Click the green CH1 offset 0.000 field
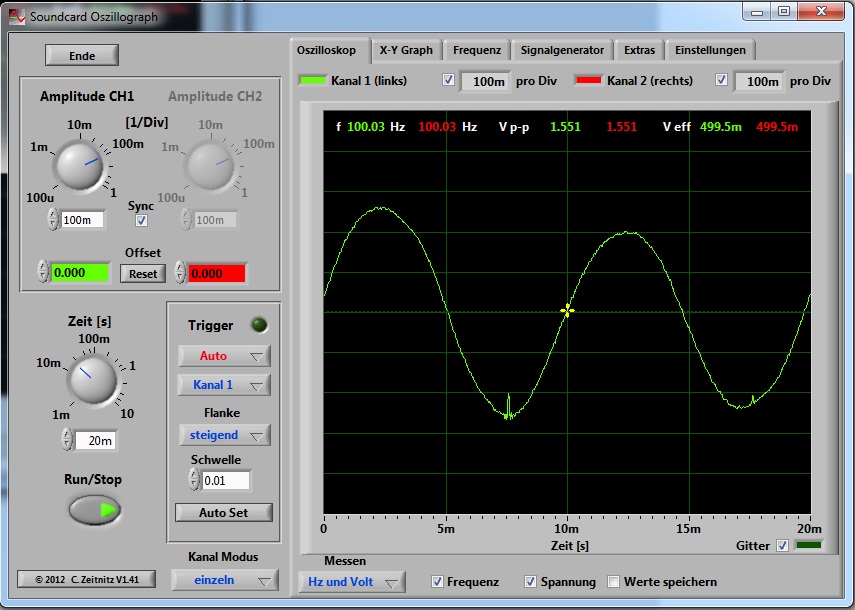Viewport: 855px width, 610px height. [x=80, y=273]
